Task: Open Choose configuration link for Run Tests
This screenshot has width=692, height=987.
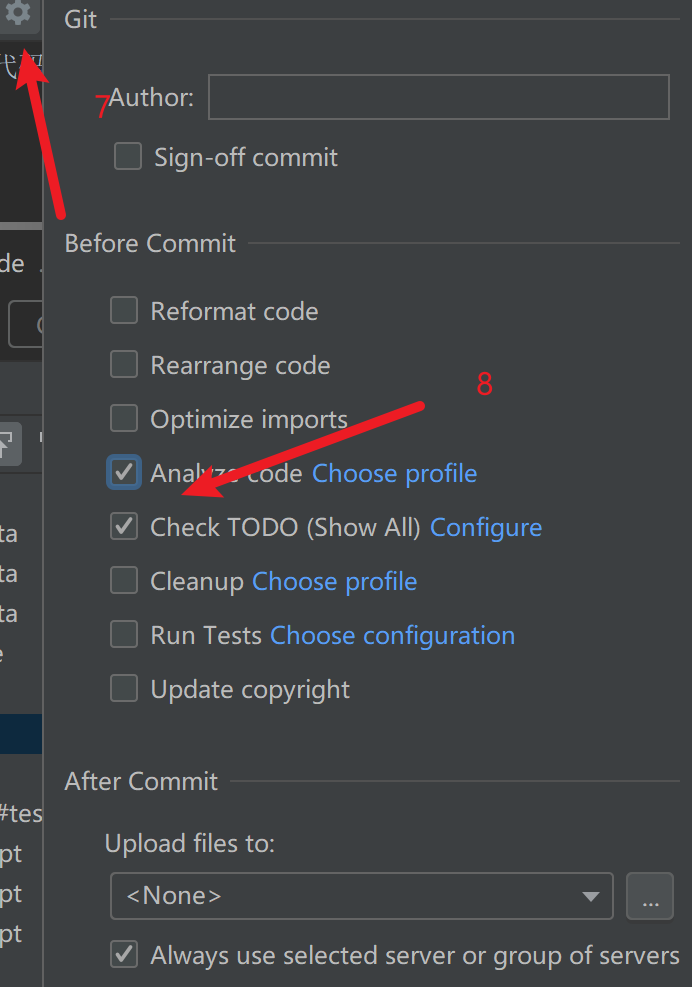Action: click(x=392, y=635)
